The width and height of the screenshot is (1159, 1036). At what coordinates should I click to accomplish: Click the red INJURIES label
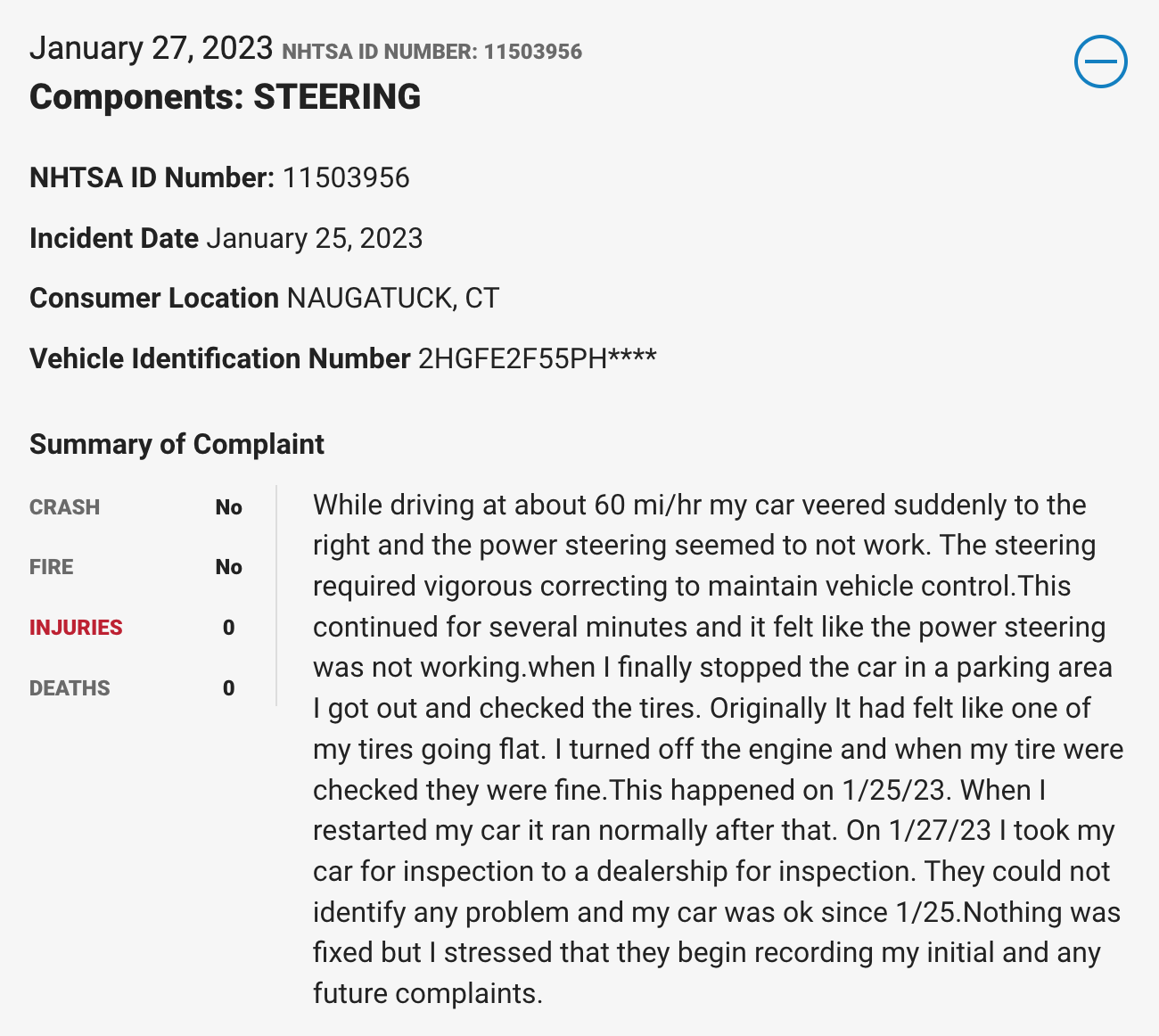[x=76, y=628]
